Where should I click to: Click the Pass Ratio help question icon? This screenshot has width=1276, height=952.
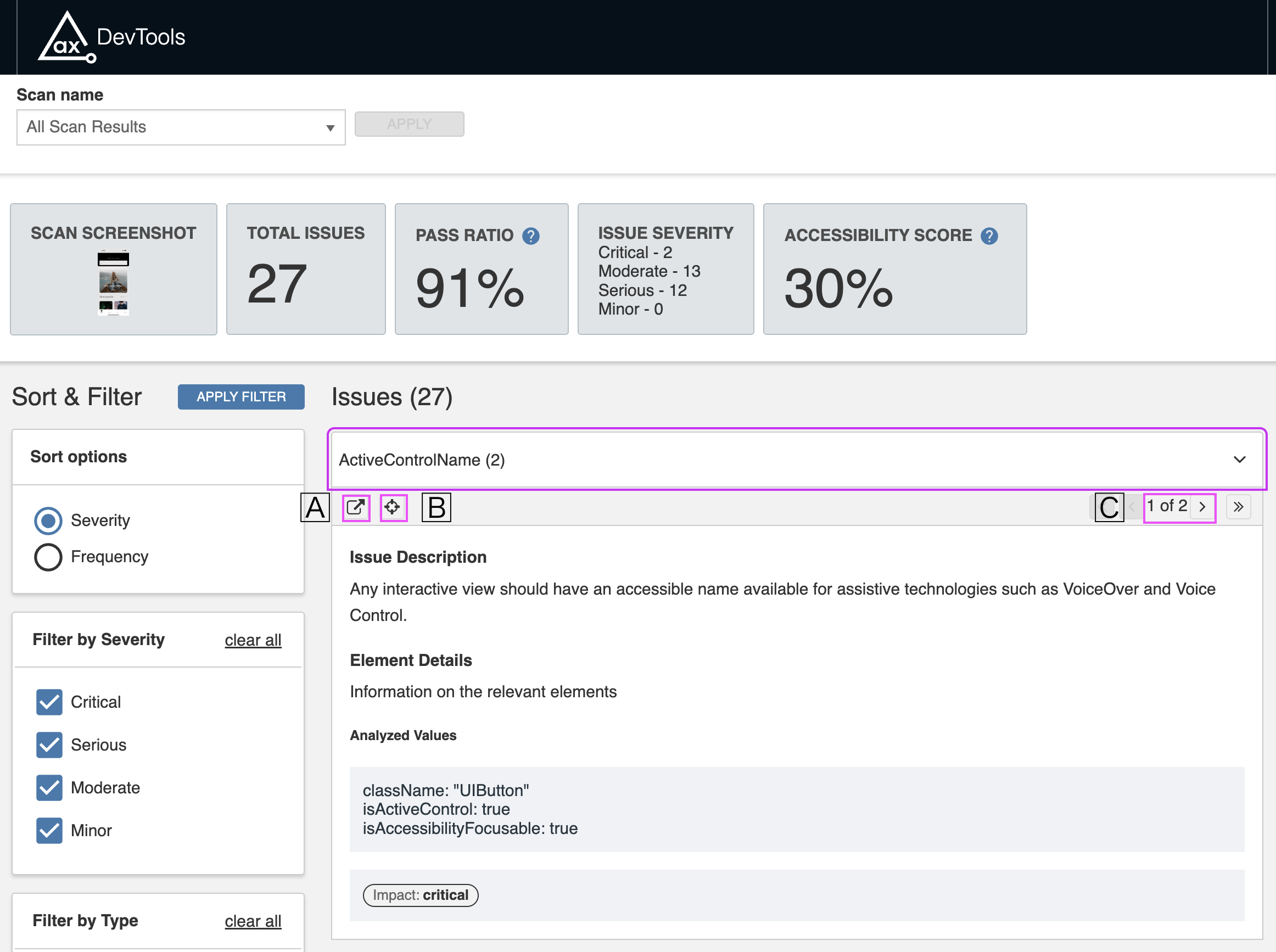[x=531, y=236]
